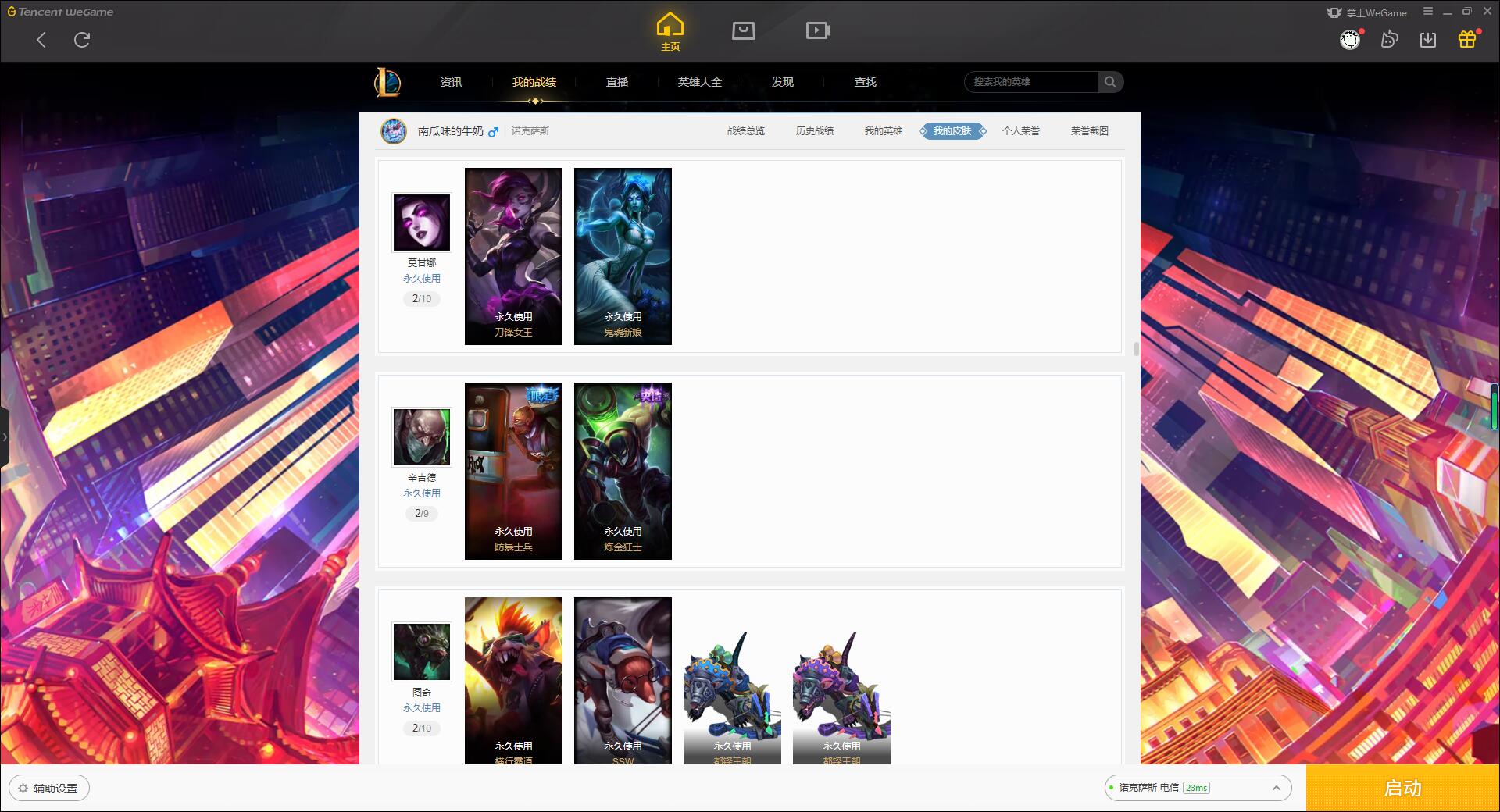Click the Tencent WeGame title logo
Image resolution: width=1500 pixels, height=812 pixels.
point(60,12)
